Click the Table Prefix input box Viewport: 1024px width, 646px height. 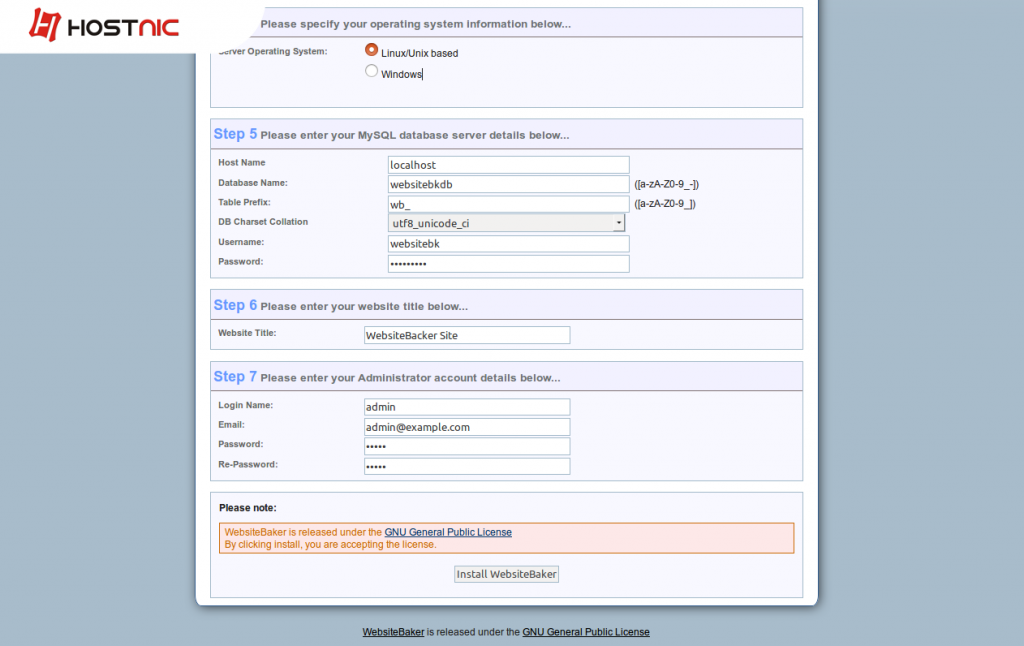[508, 204]
